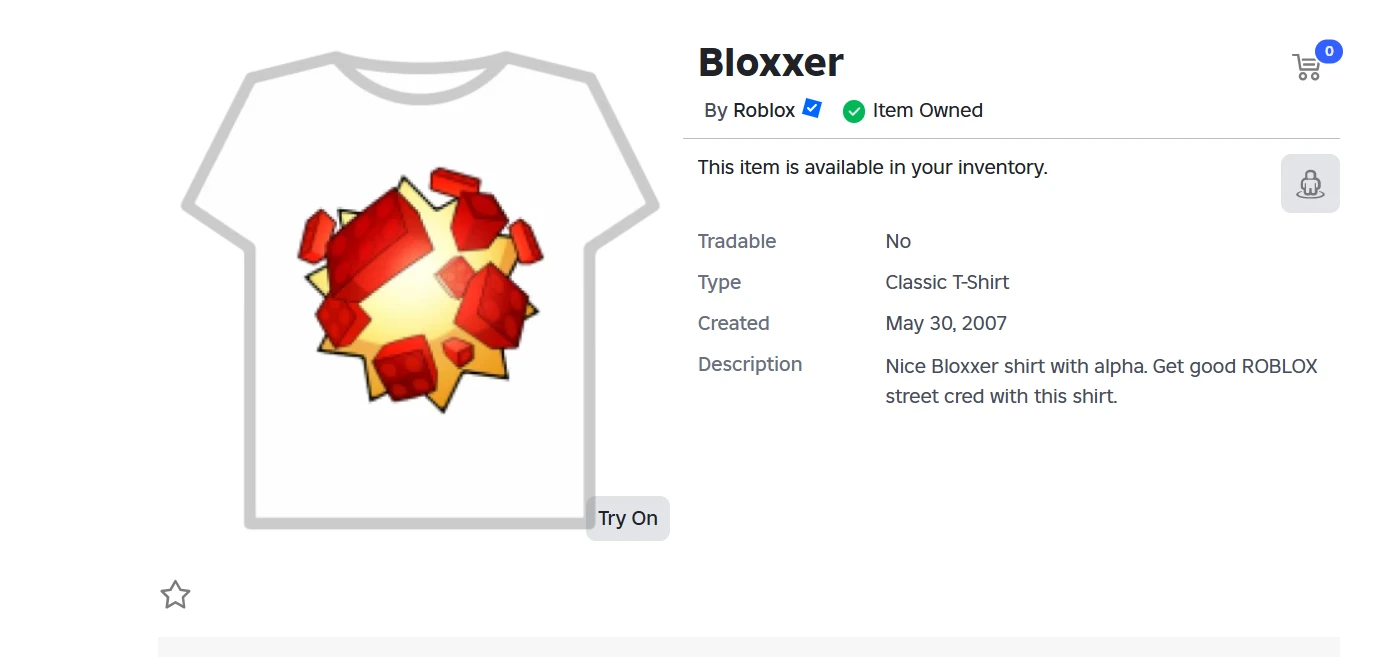1382x657 pixels.
Task: Click the Bloxxer t-shirt thumbnail image
Action: coord(420,290)
